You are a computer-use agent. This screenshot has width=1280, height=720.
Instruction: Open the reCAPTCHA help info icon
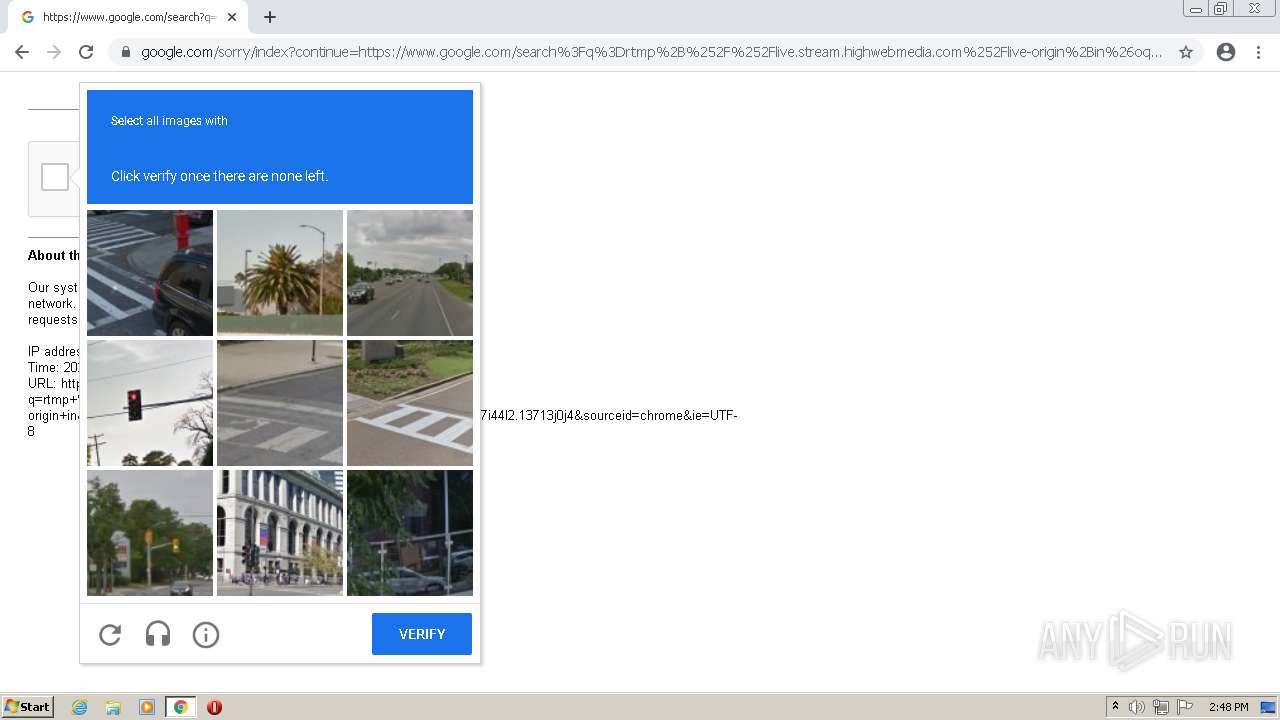click(206, 635)
